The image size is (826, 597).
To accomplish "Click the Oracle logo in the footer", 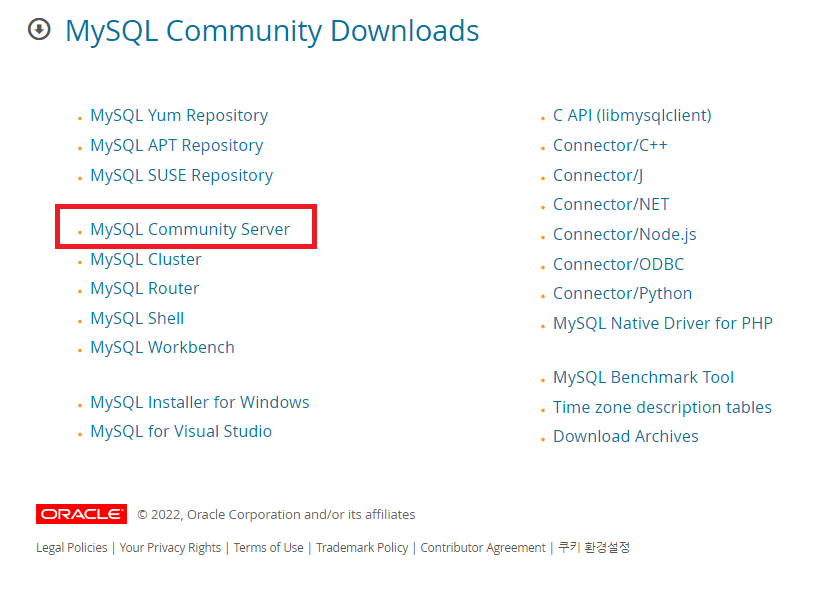I will tap(81, 514).
